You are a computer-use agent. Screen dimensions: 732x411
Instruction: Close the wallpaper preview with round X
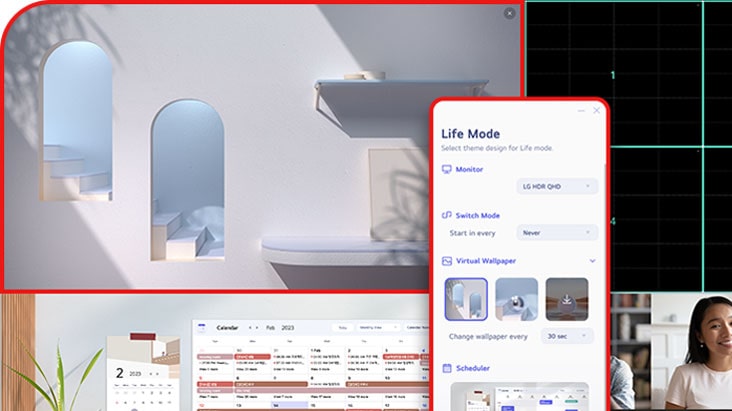(509, 13)
